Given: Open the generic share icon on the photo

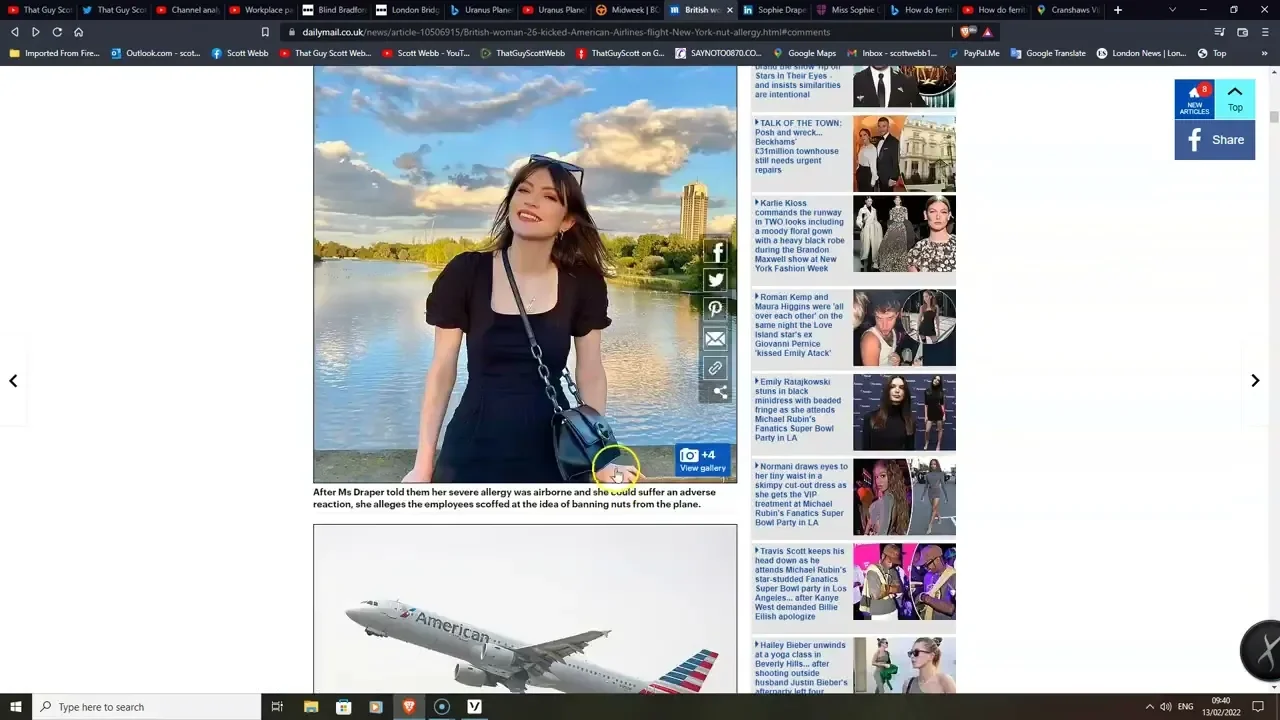Looking at the screenshot, I should 720,392.
